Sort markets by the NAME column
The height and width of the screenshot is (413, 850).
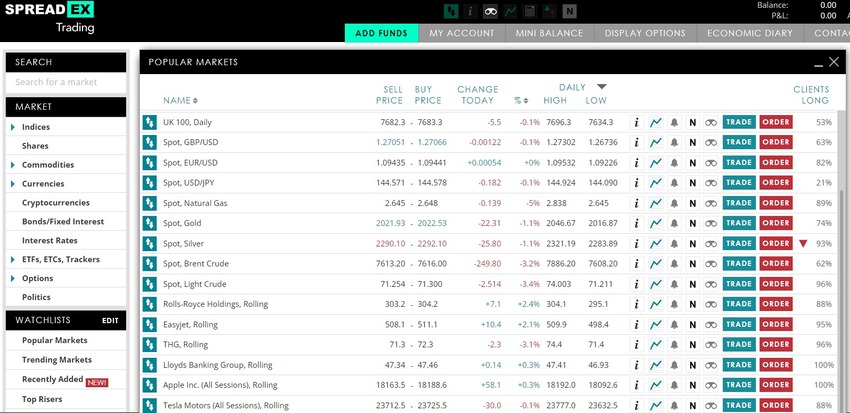pos(181,100)
